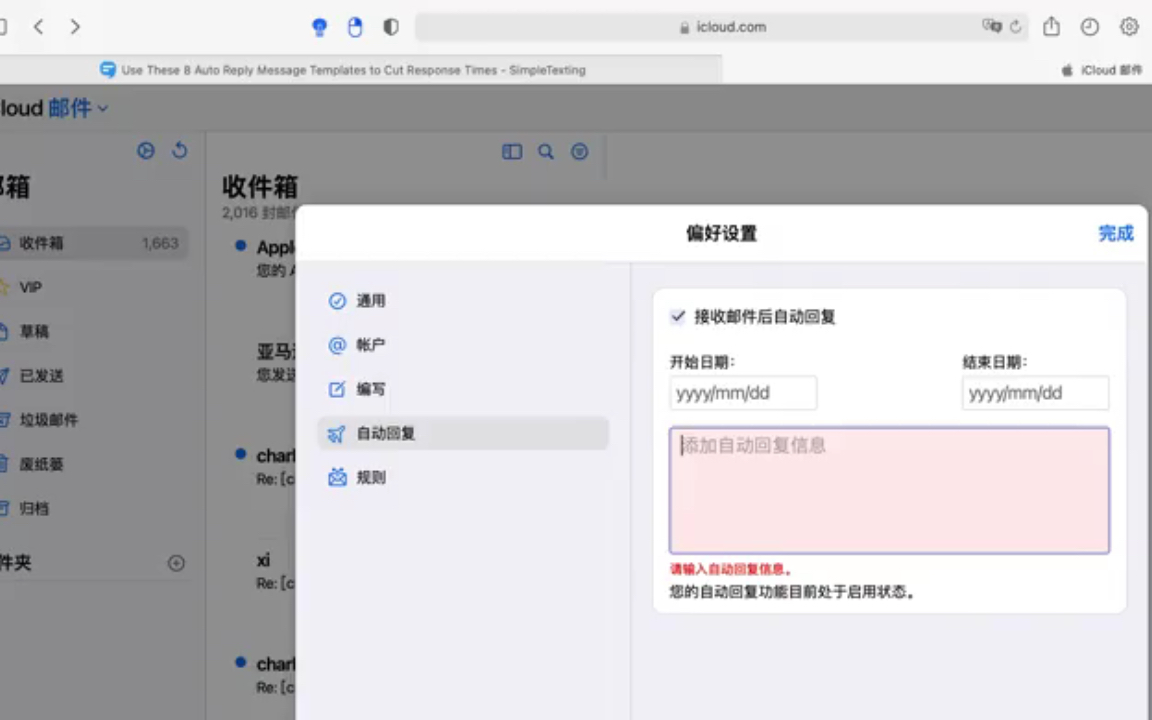
Task: Create a new folder beside 文件夹
Action: pyautogui.click(x=176, y=563)
